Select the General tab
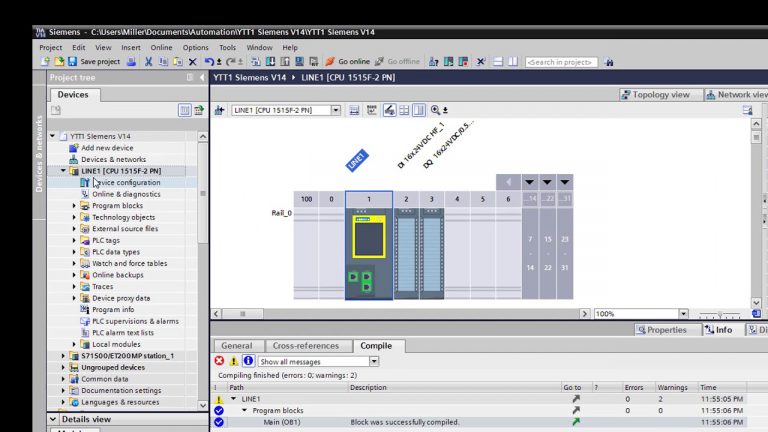This screenshot has width=768, height=432. (237, 346)
